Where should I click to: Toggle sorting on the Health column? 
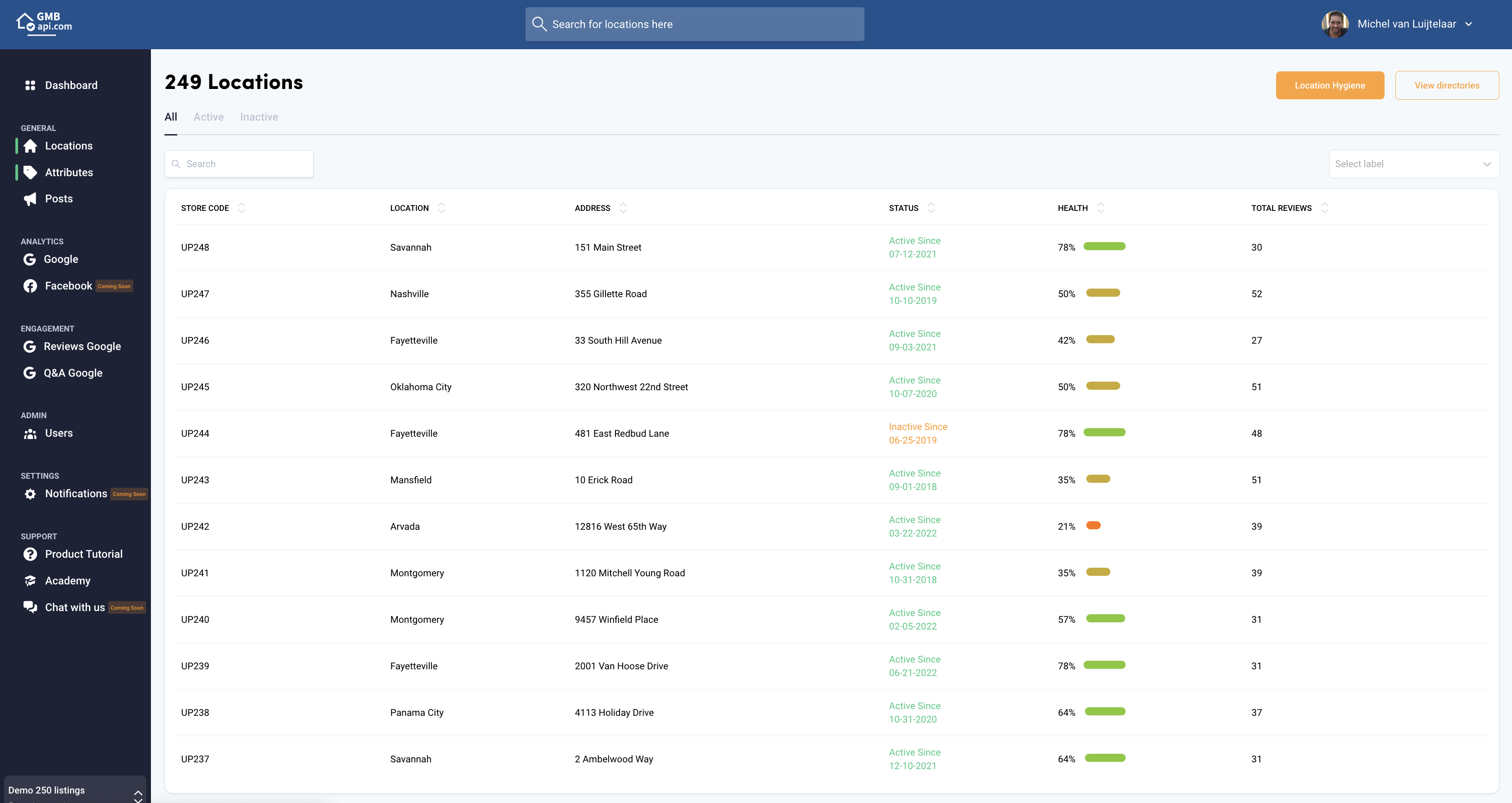[x=1100, y=208]
